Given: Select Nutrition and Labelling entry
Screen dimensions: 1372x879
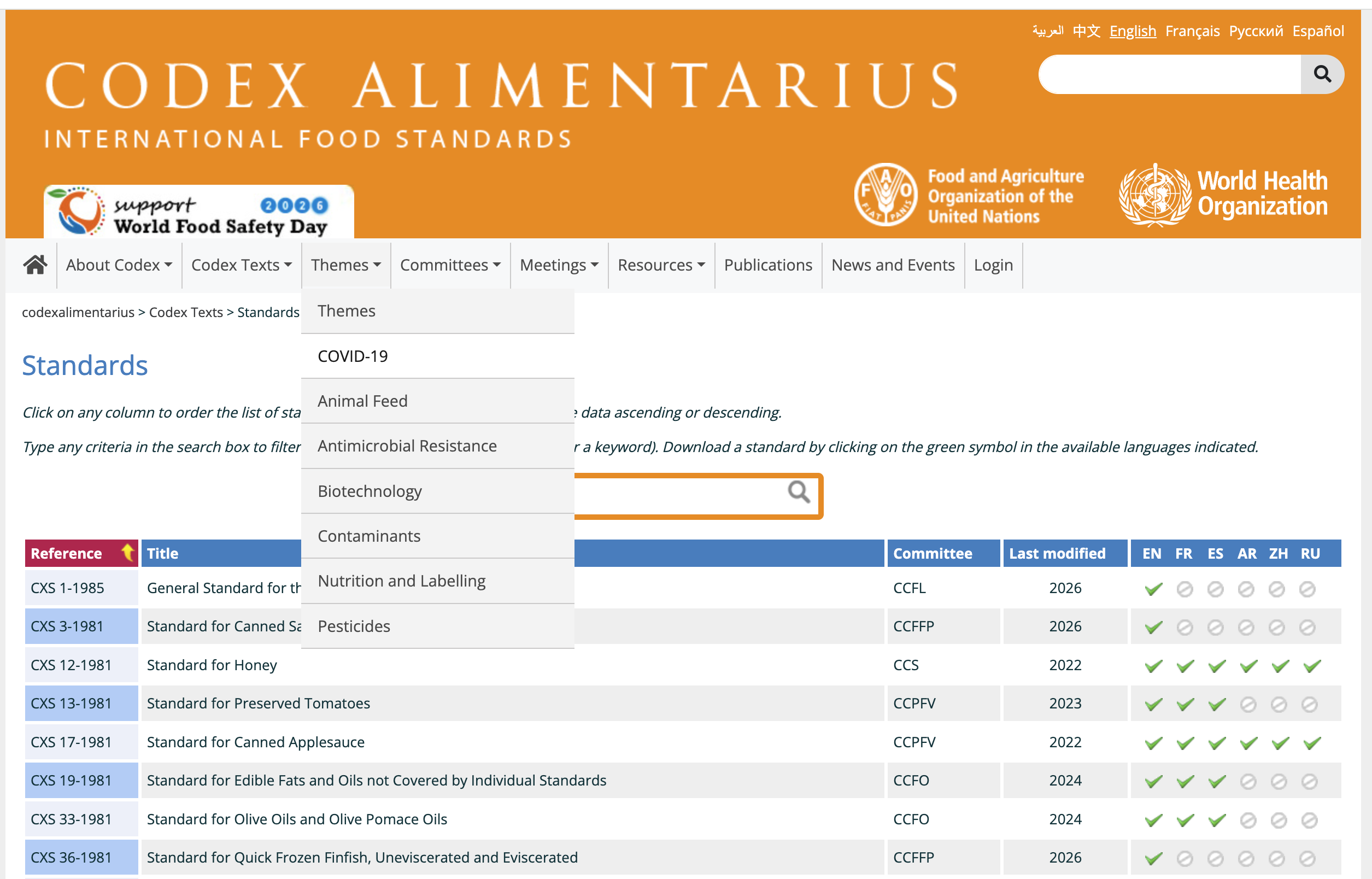Looking at the screenshot, I should pyautogui.click(x=438, y=581).
